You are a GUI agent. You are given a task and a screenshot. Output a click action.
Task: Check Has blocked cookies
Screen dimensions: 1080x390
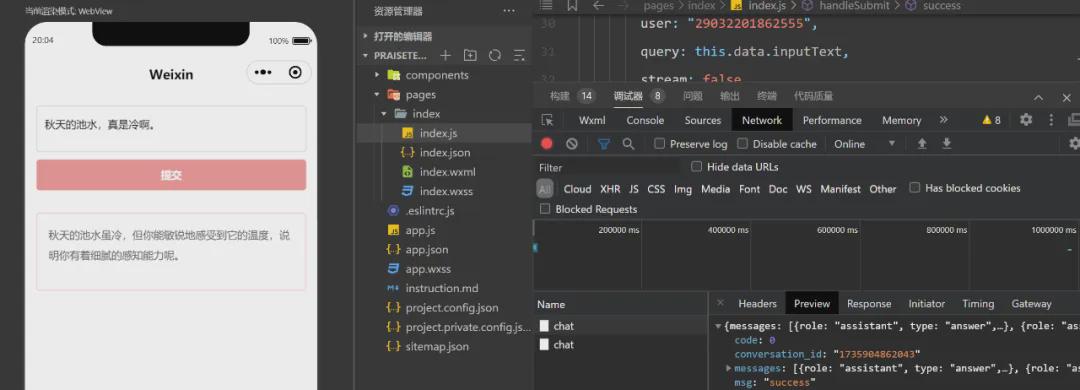pos(915,187)
